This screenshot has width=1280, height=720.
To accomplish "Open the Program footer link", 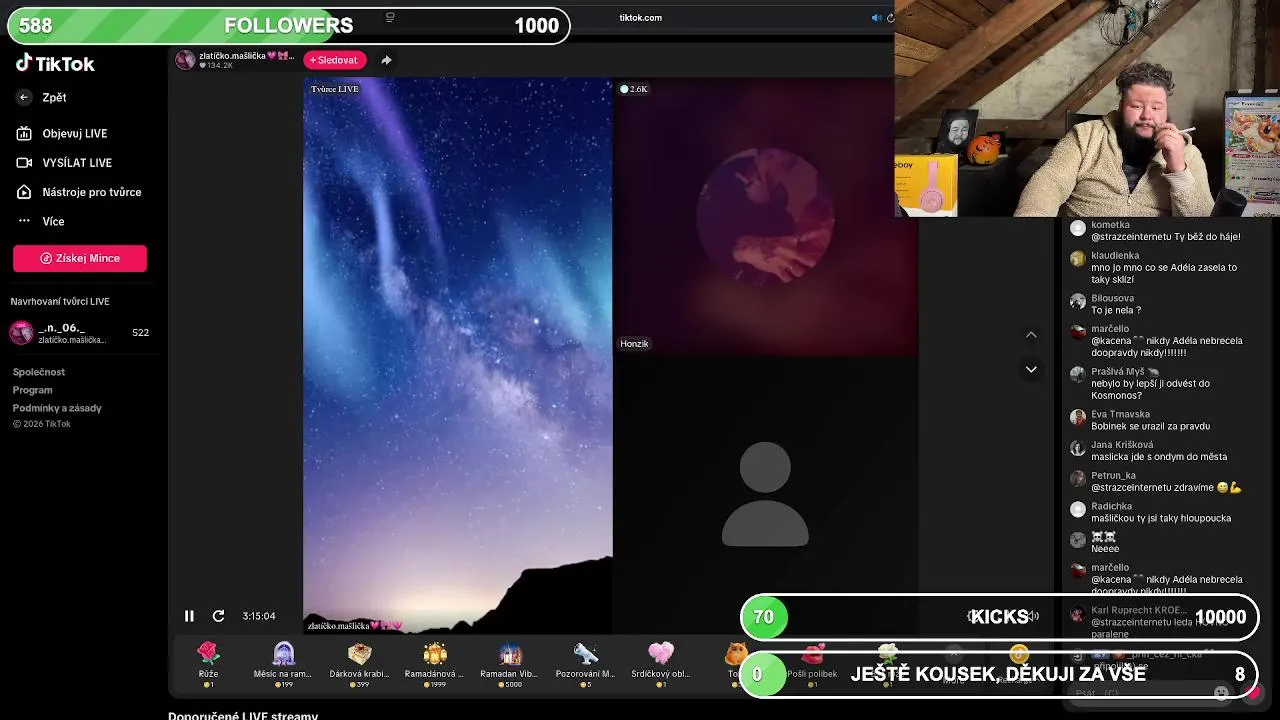I will (32, 390).
